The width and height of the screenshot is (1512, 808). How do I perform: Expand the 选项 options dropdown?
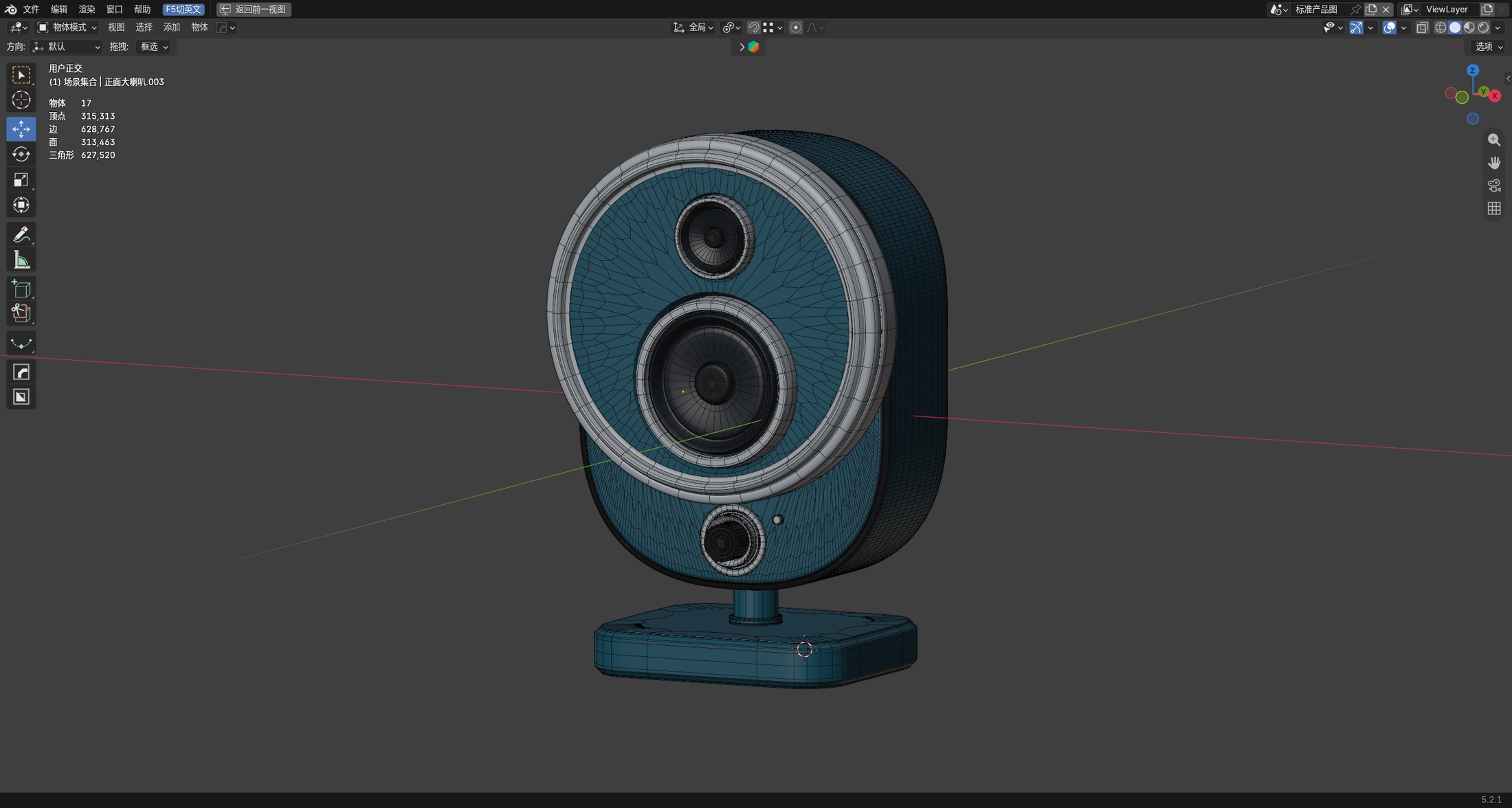pyautogui.click(x=1489, y=47)
